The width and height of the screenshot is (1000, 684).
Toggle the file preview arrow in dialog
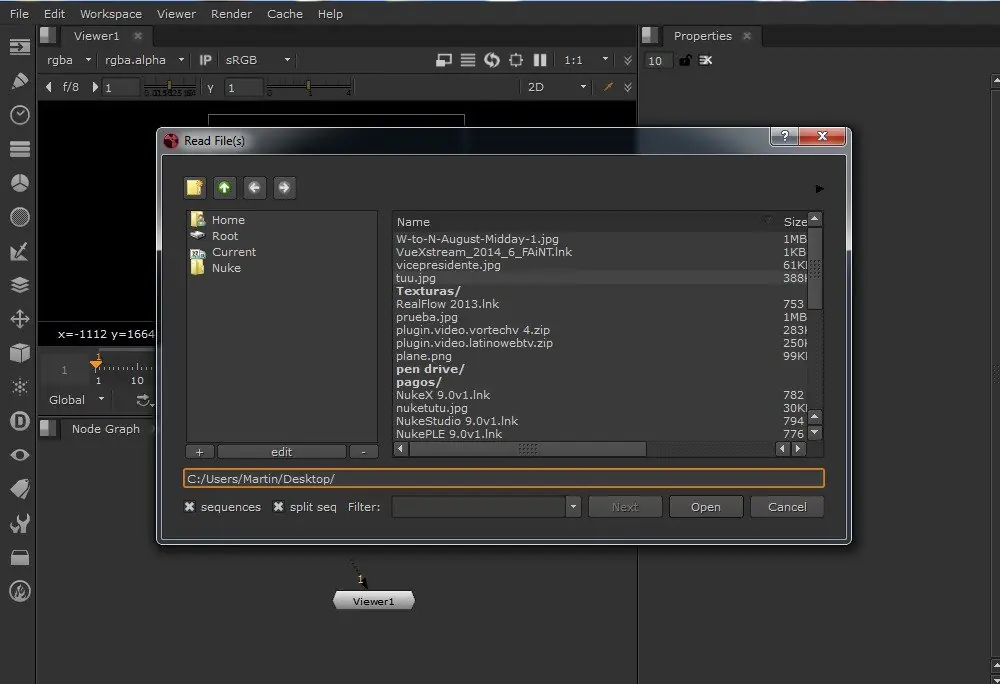coord(820,189)
